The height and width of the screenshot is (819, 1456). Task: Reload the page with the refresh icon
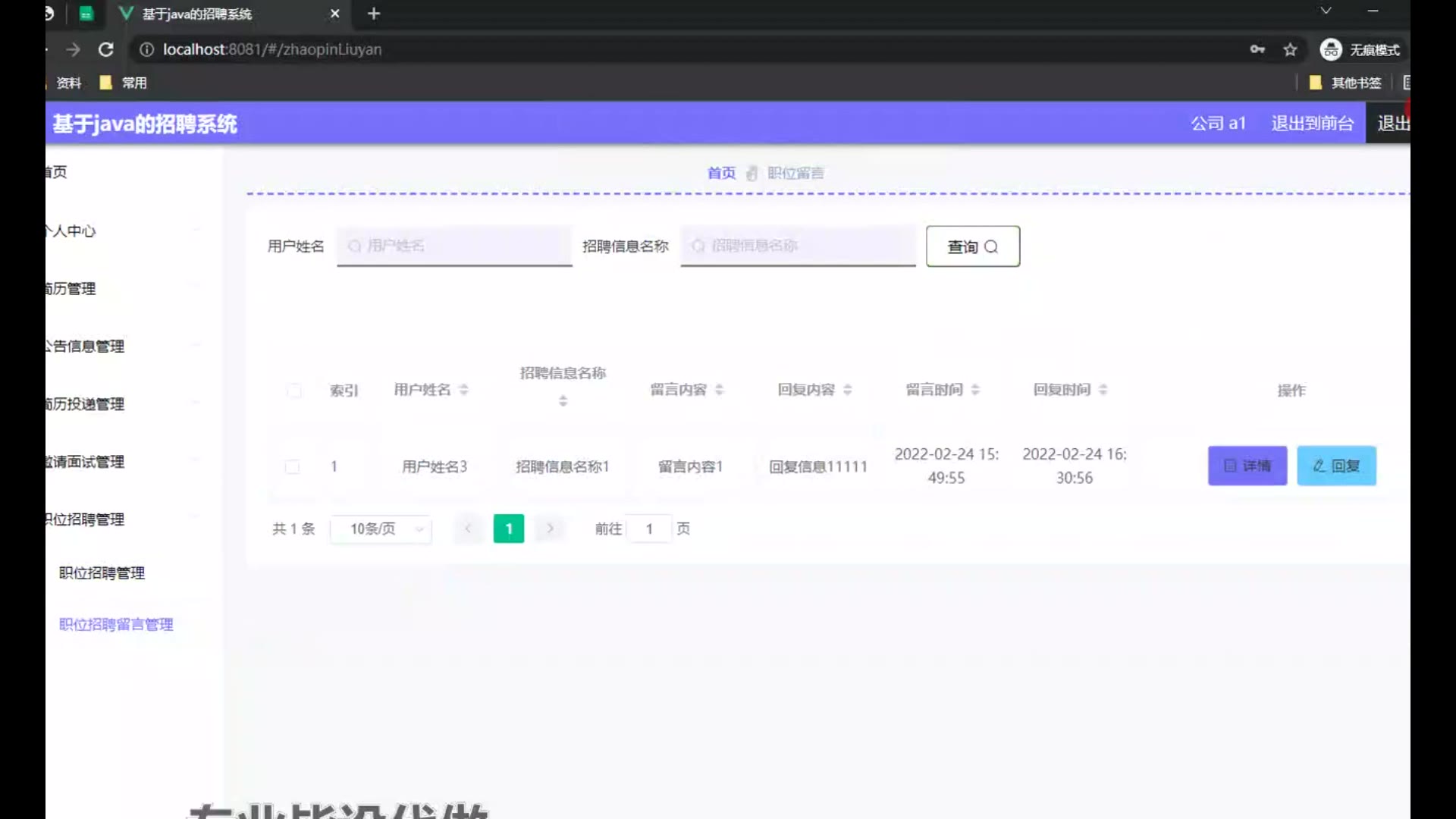click(106, 49)
